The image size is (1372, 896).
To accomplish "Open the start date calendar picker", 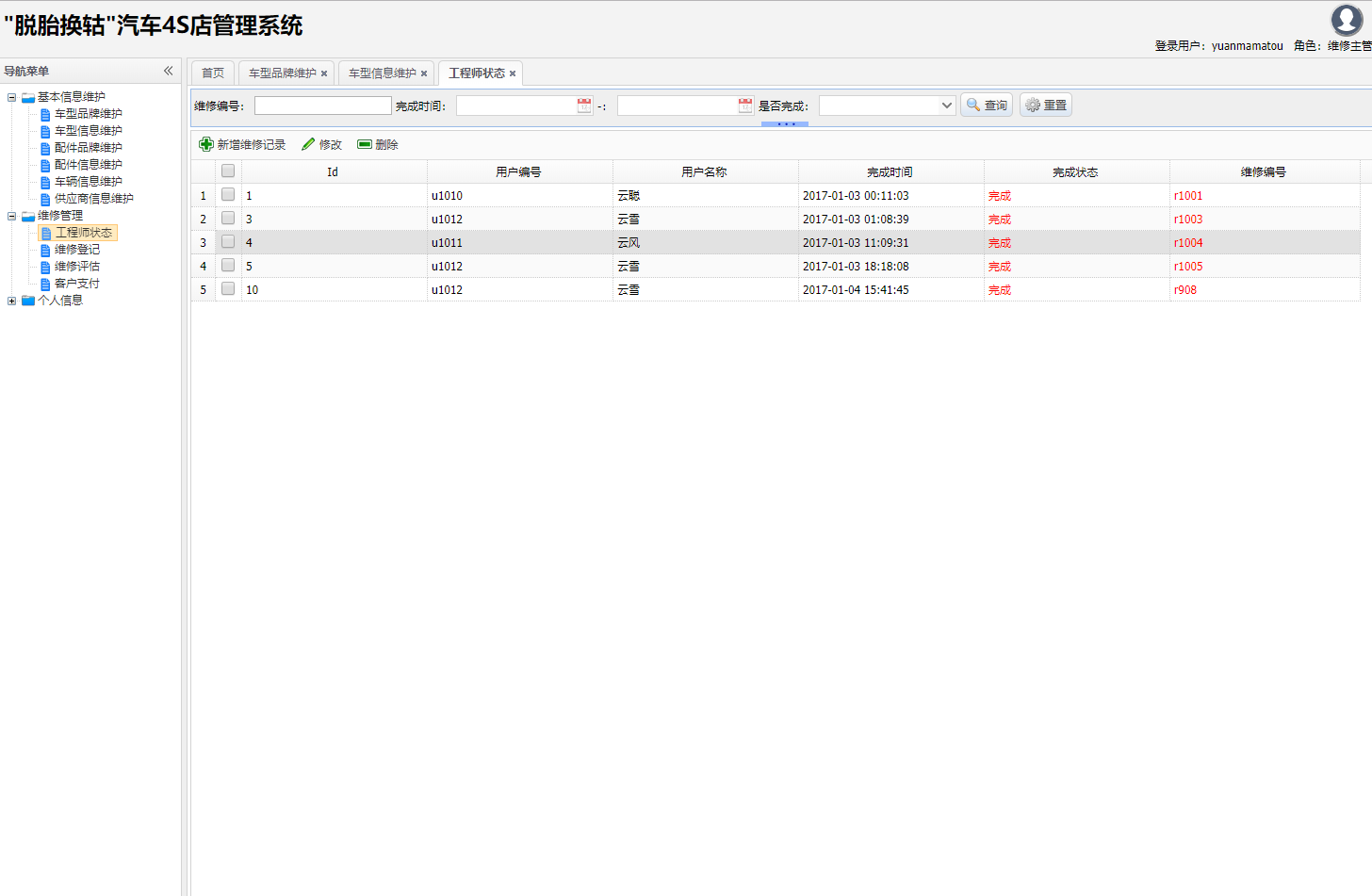I will click(x=584, y=106).
